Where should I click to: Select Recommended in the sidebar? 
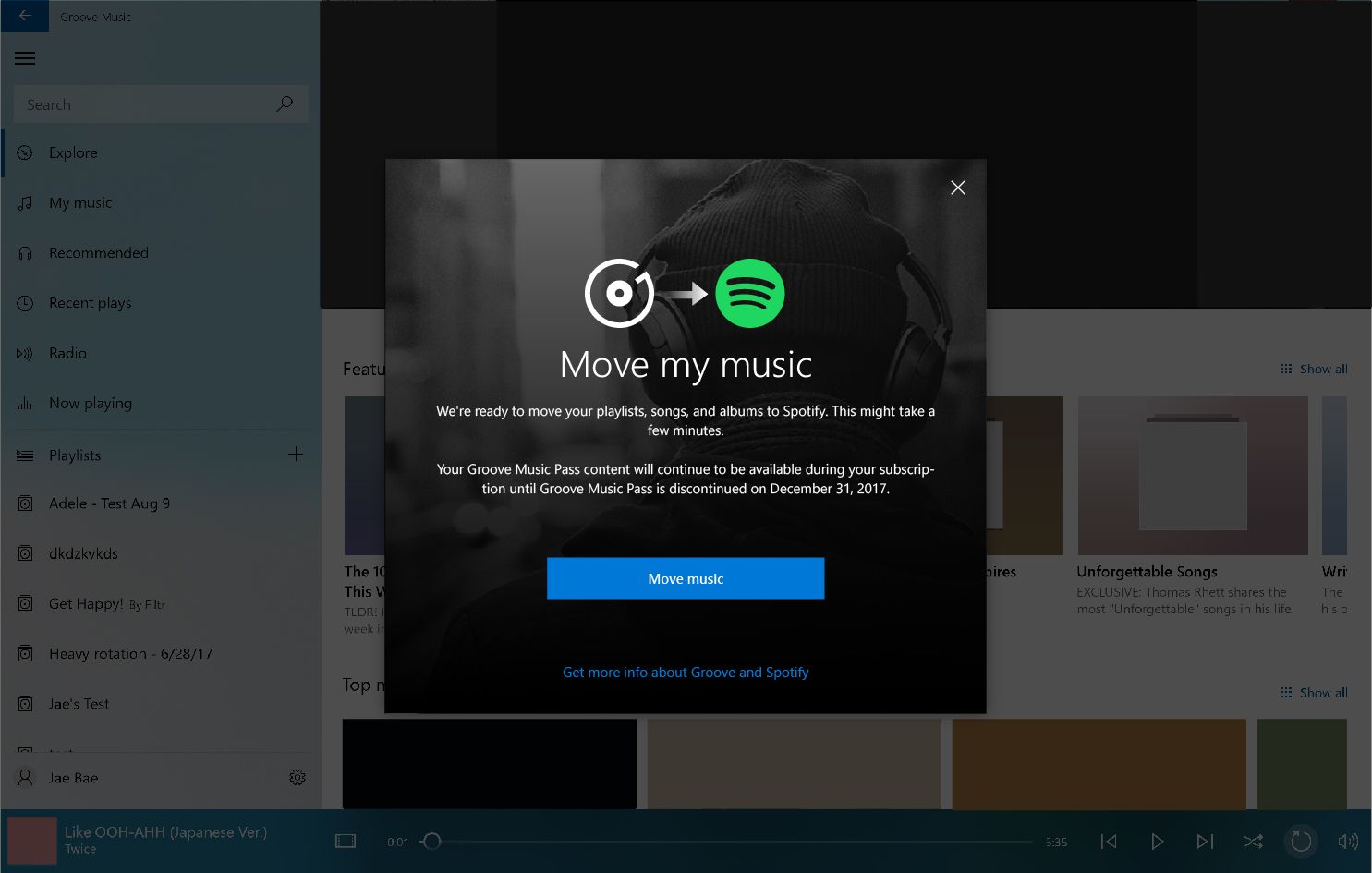click(98, 252)
